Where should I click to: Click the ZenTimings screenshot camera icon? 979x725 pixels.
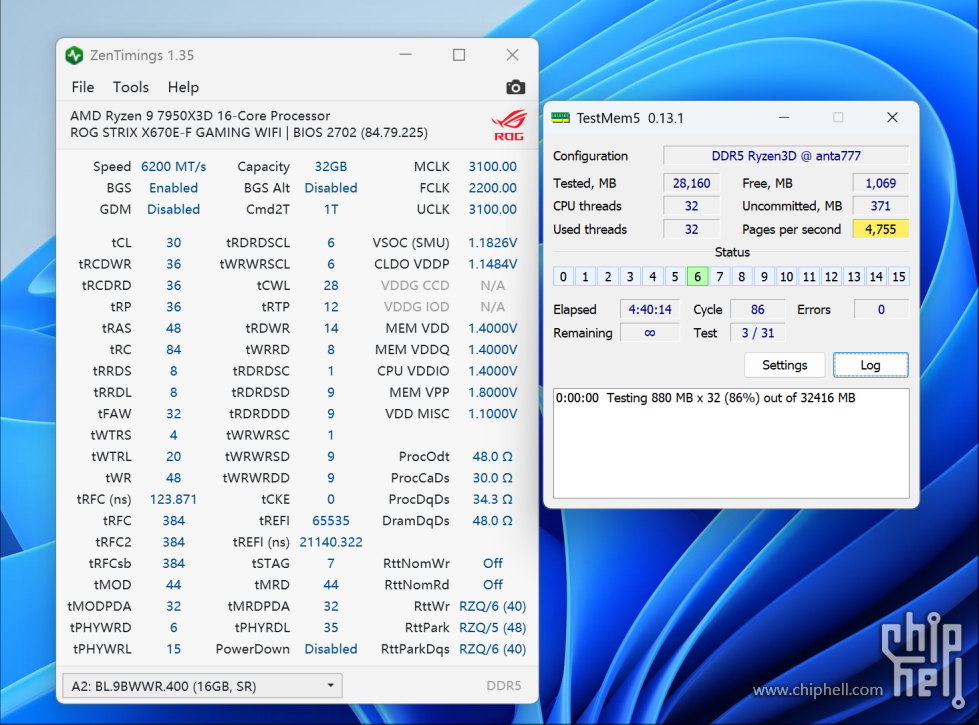[515, 87]
